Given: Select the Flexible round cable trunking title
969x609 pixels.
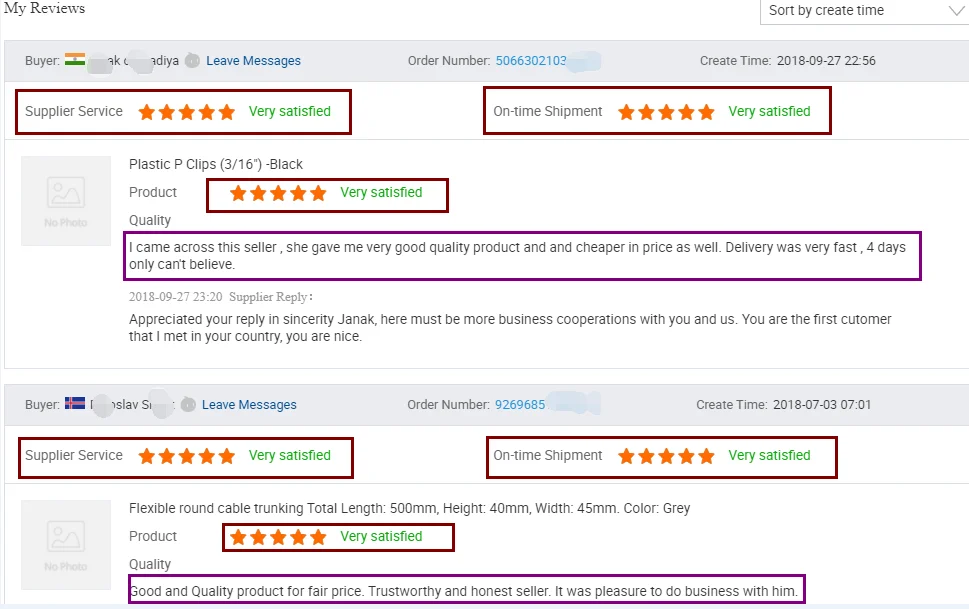Looking at the screenshot, I should point(409,508).
